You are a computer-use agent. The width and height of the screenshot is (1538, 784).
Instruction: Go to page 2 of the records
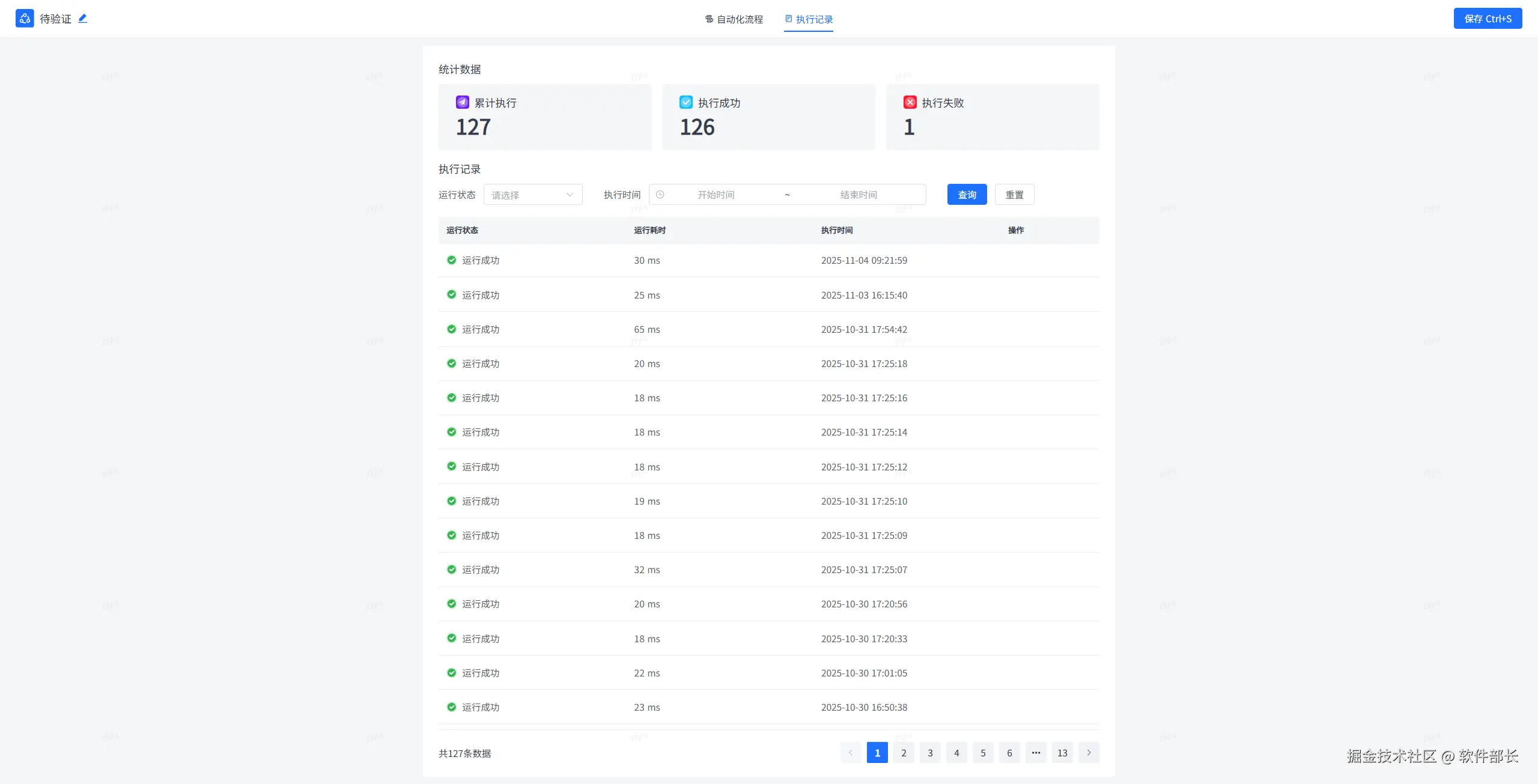tap(904, 753)
